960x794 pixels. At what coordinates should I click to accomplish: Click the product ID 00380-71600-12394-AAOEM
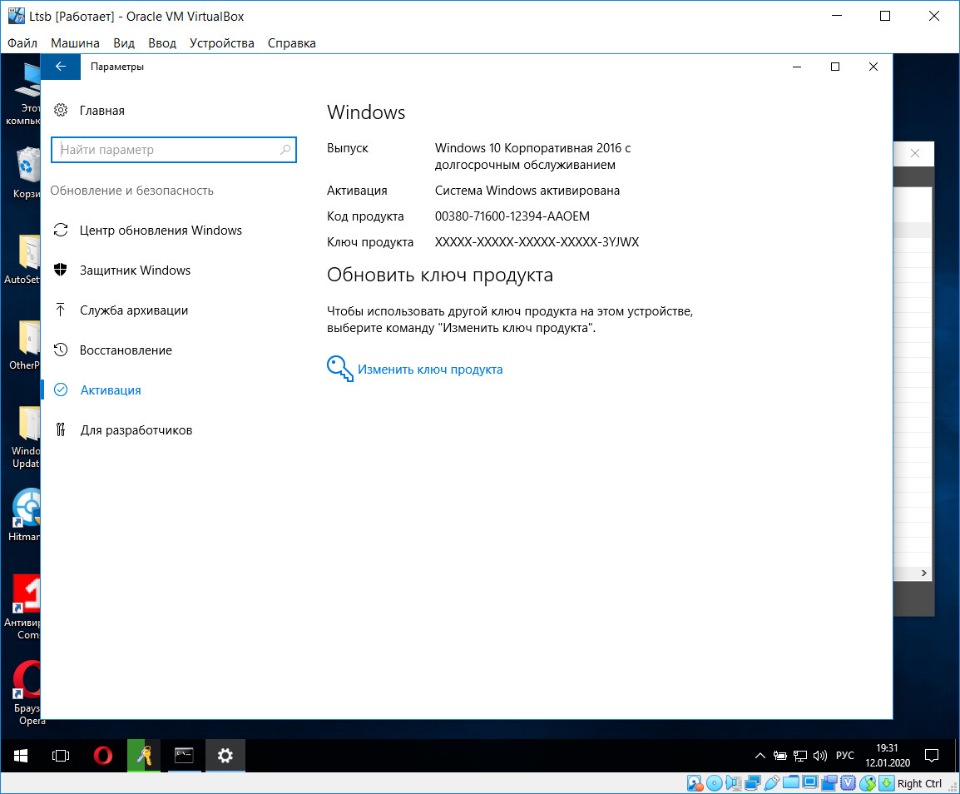point(512,216)
